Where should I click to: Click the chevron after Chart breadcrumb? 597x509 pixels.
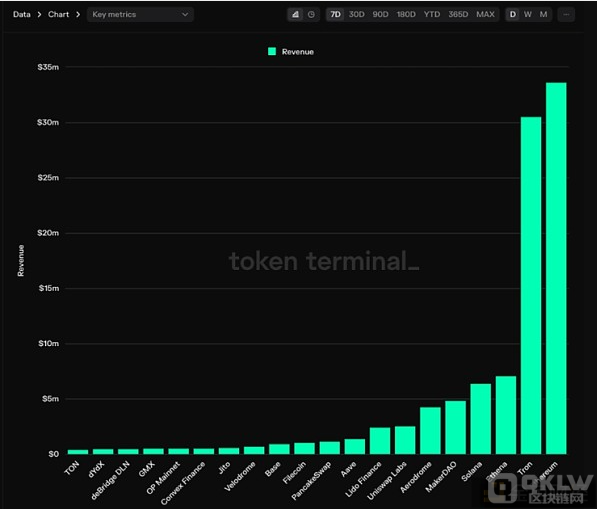(78, 14)
